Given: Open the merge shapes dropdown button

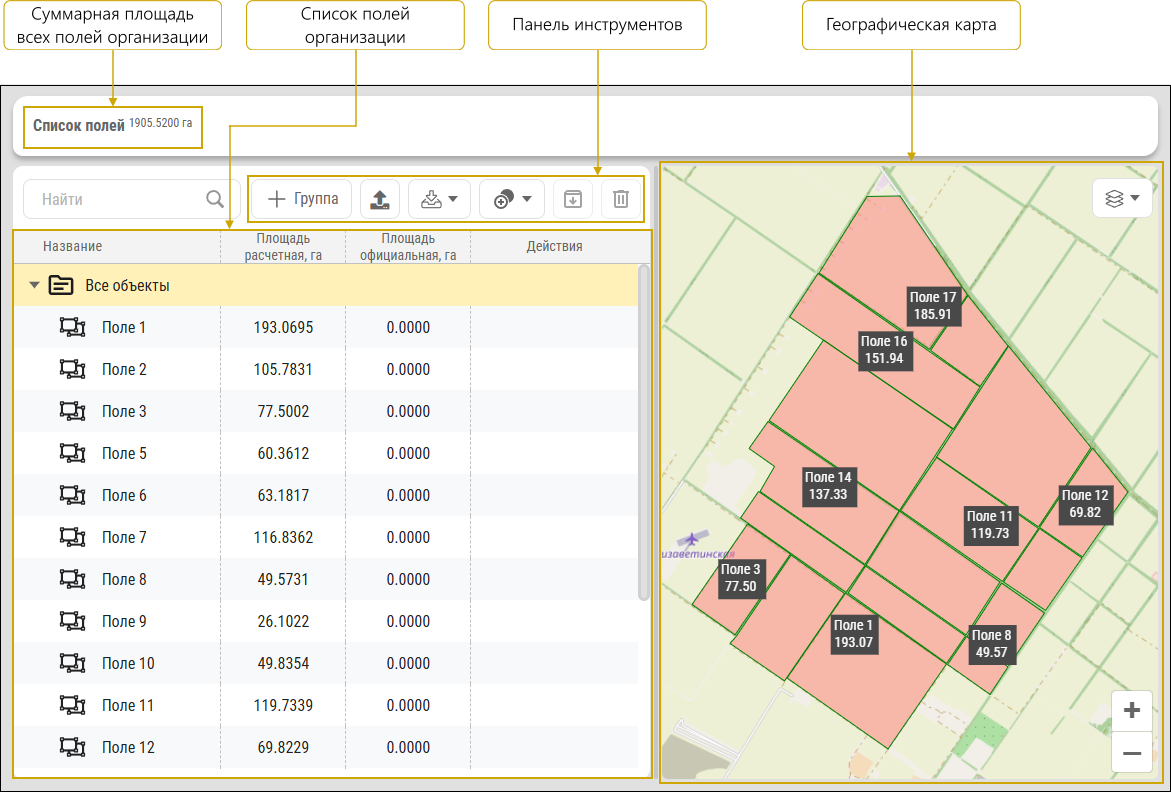Looking at the screenshot, I should click(x=512, y=199).
